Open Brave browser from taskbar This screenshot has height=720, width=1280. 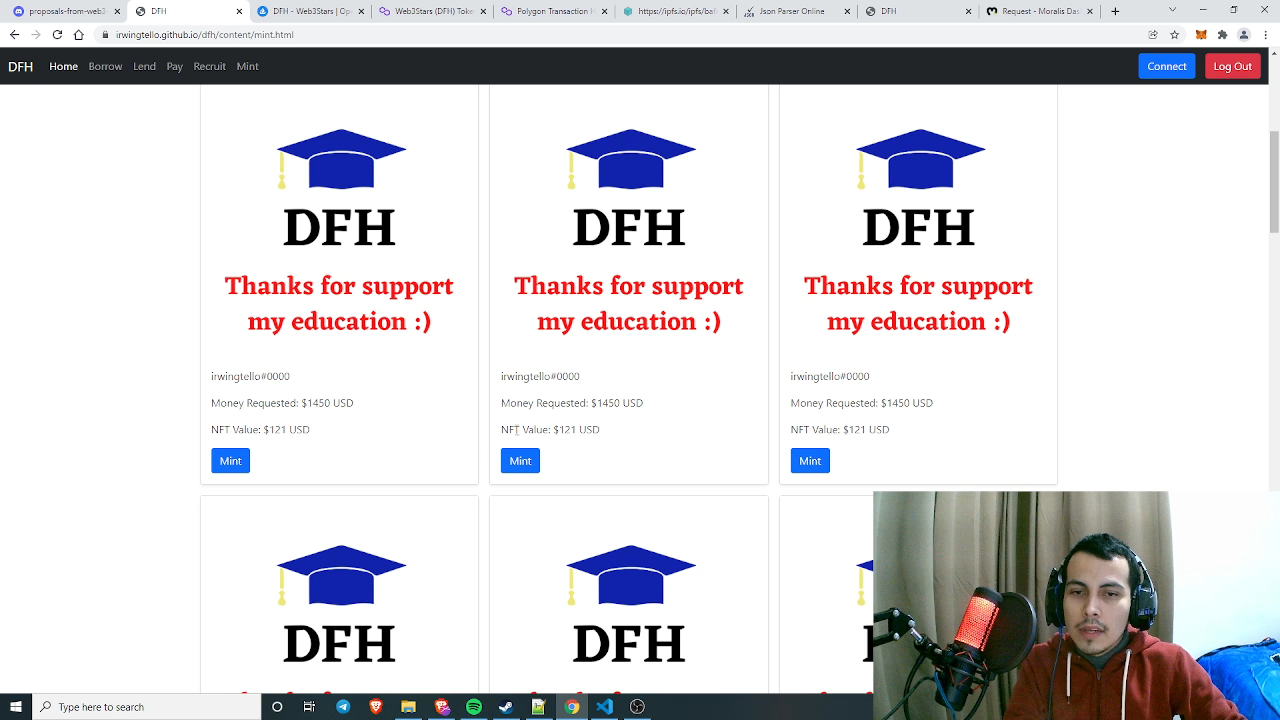tap(376, 707)
